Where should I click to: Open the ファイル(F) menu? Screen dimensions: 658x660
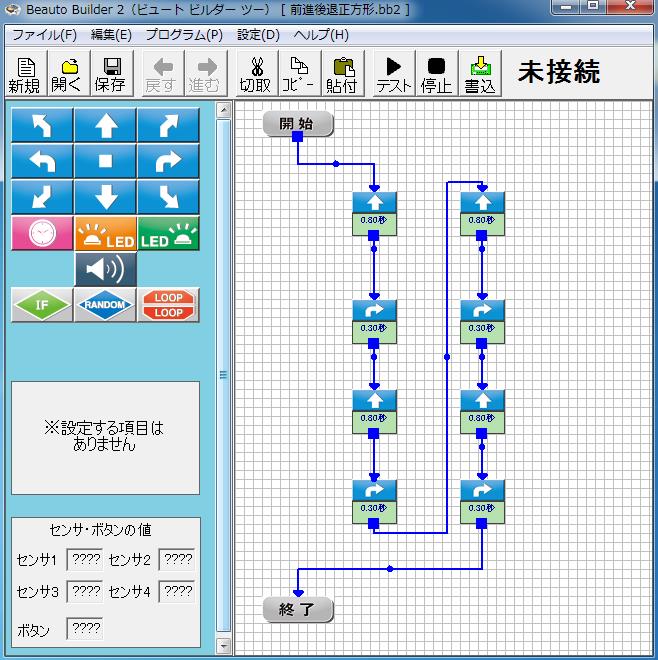coord(44,35)
